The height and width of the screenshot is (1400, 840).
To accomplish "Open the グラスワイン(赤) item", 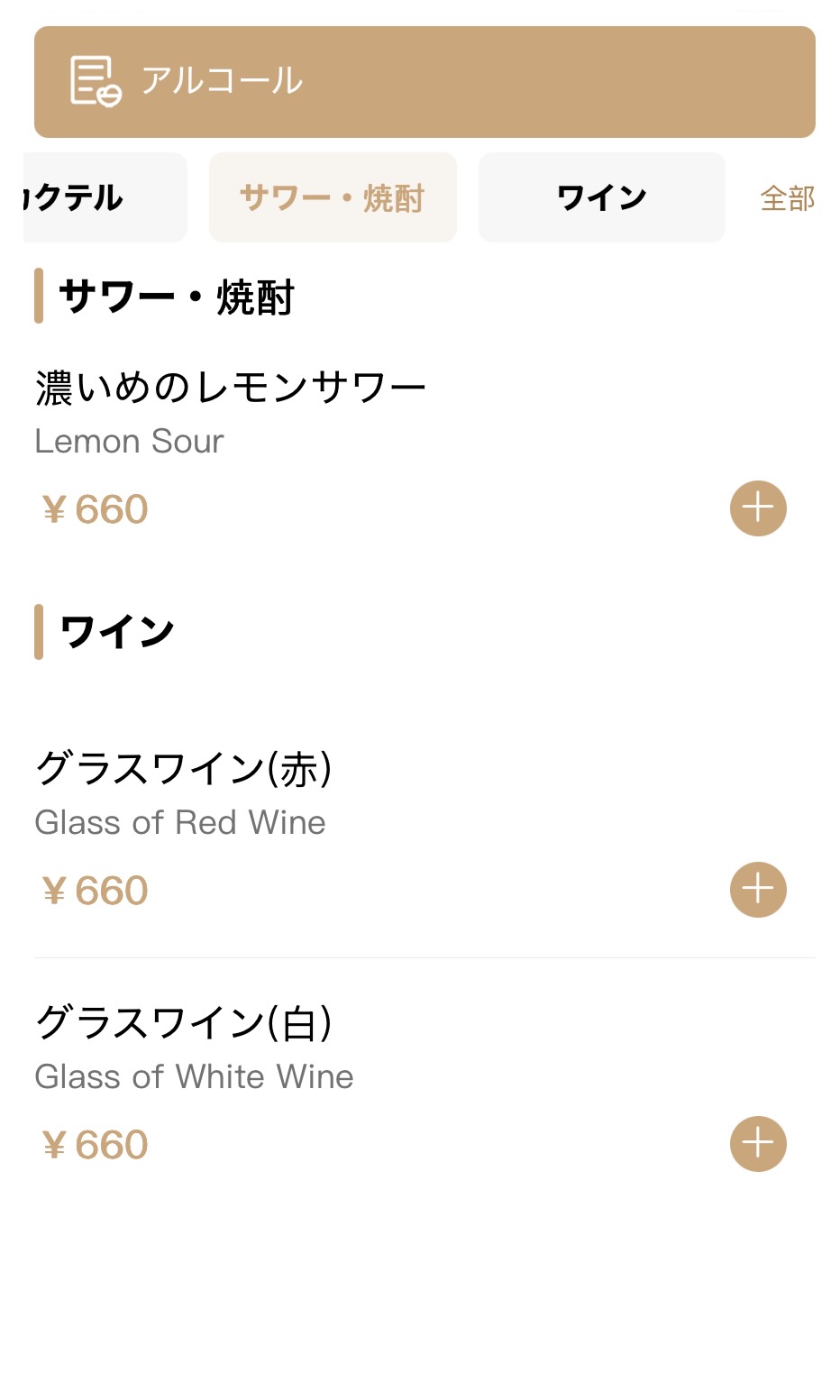I will point(184,769).
